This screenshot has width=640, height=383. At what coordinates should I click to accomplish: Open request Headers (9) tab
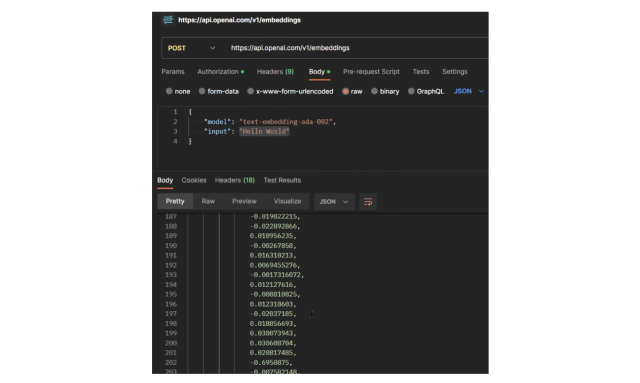click(x=275, y=72)
